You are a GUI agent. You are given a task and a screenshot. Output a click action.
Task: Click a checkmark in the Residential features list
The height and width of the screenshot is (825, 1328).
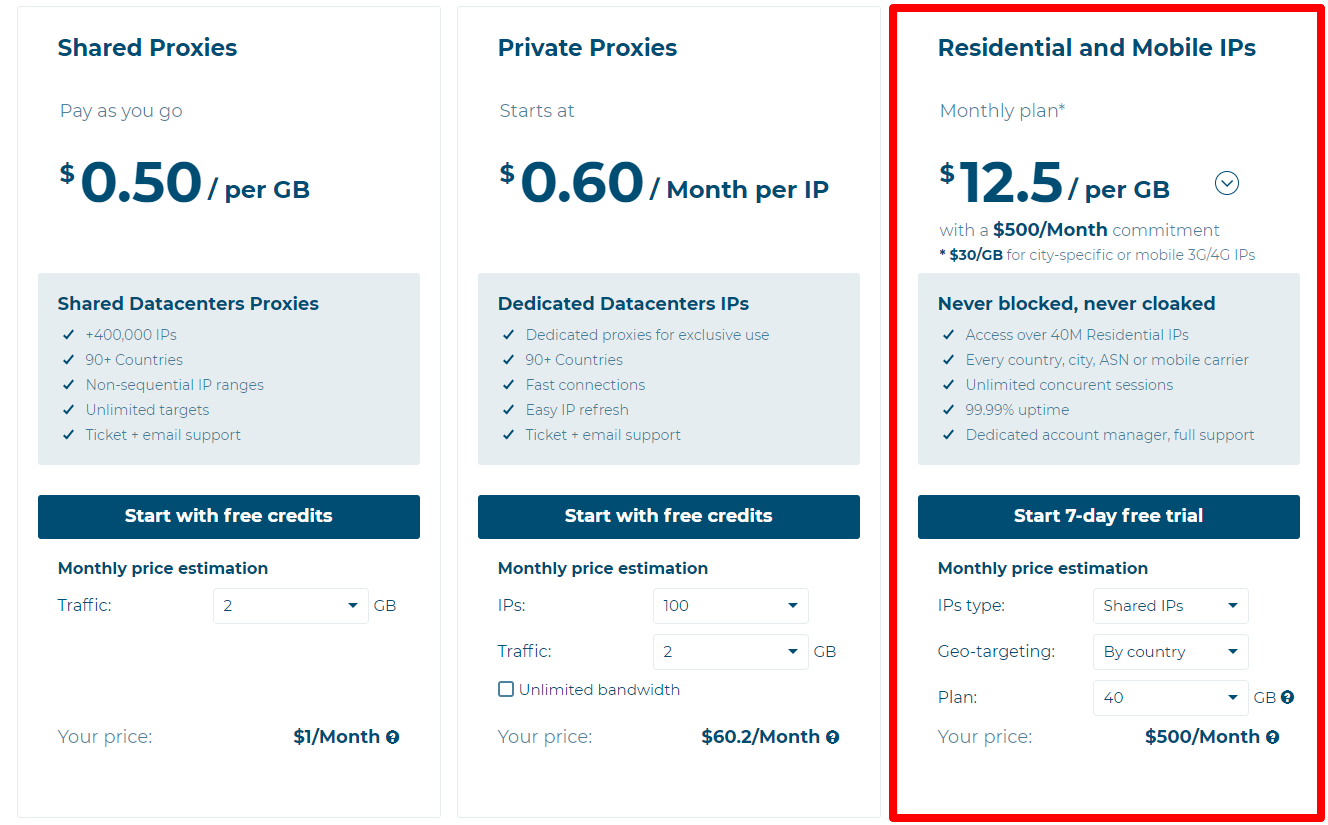coord(948,334)
